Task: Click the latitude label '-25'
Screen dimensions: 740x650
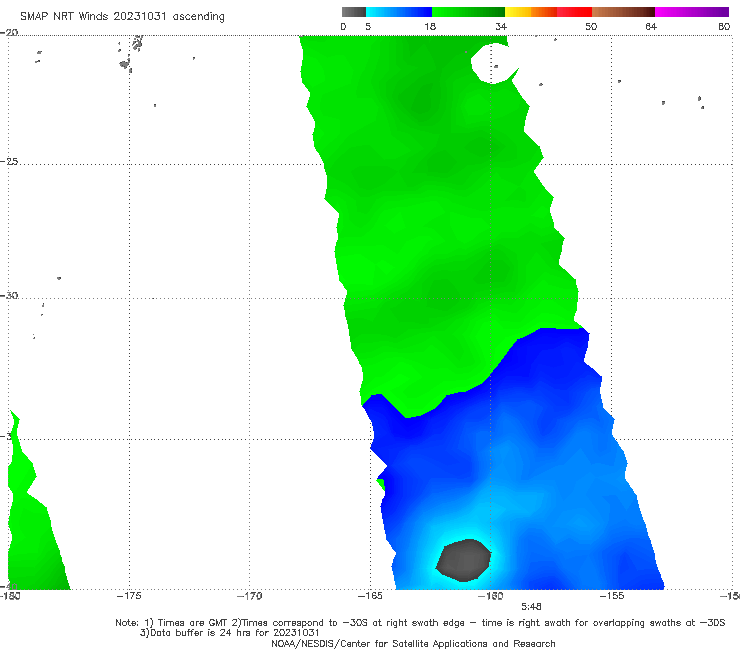Action: click(9, 161)
